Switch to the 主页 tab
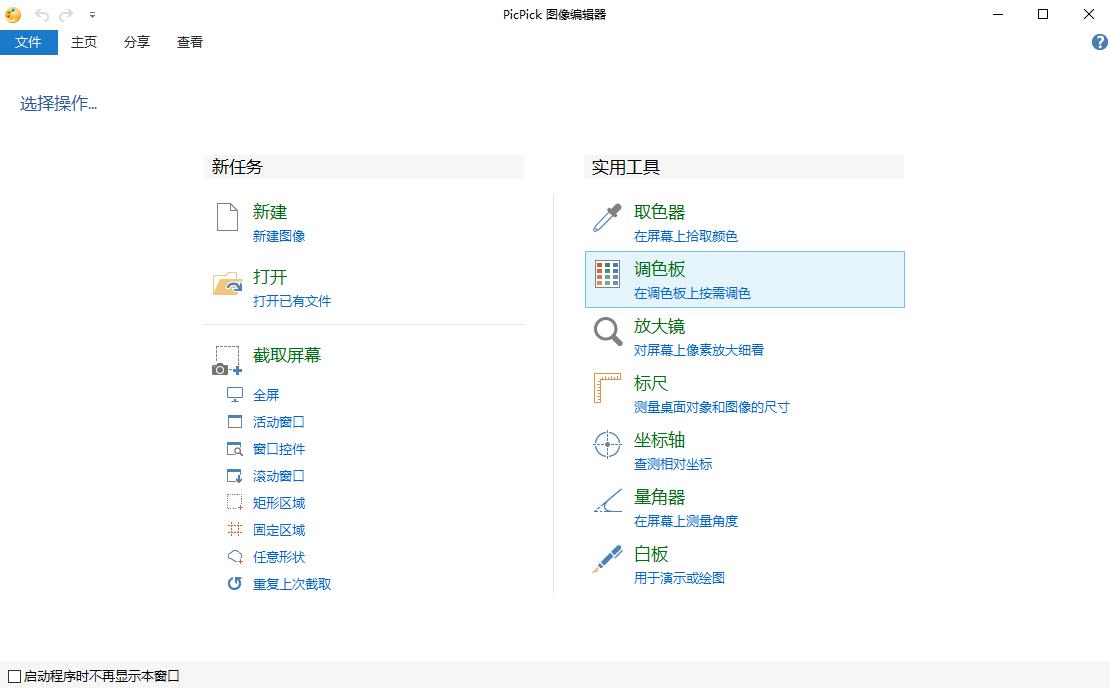 (x=83, y=42)
